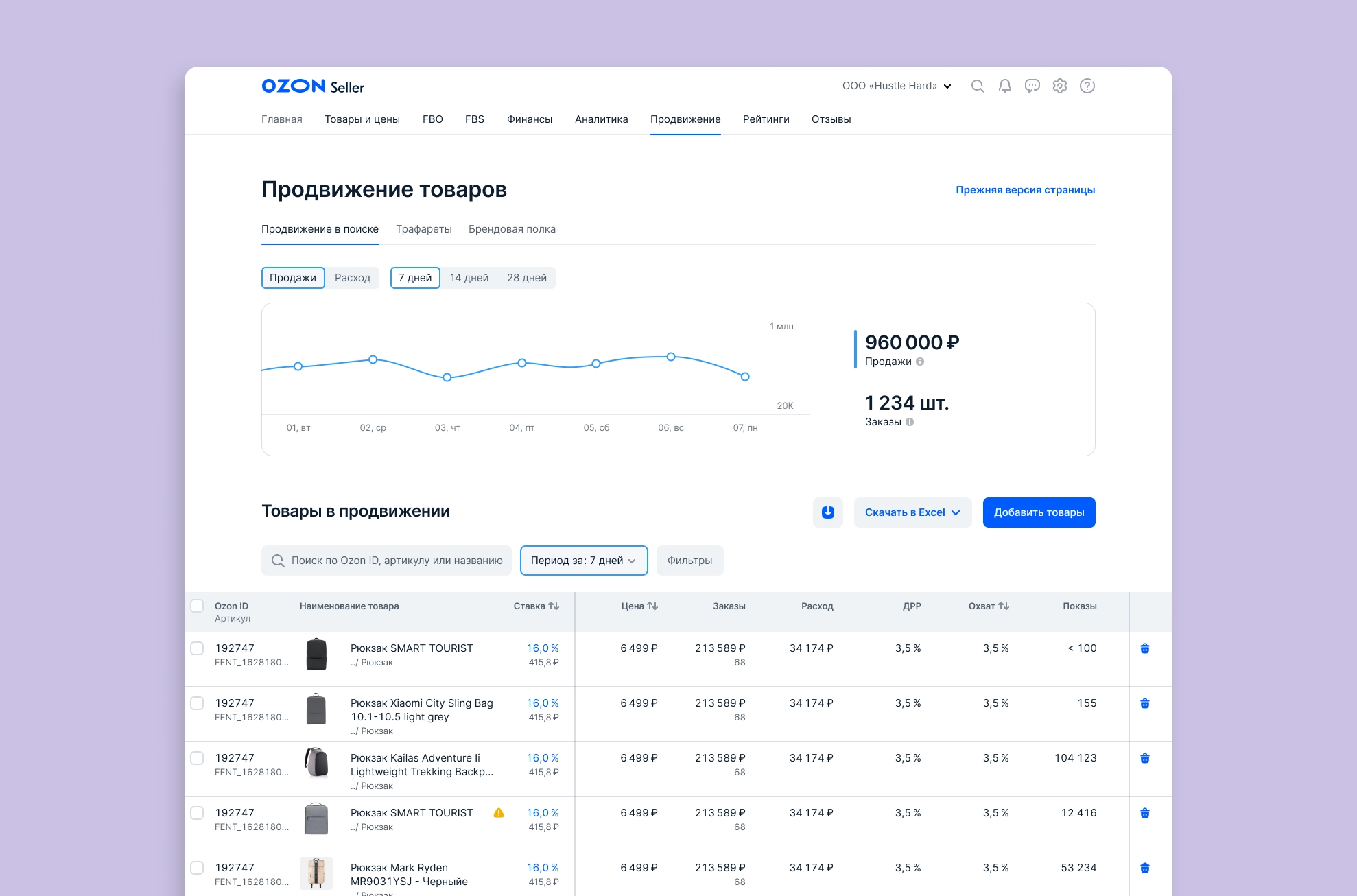This screenshot has width=1357, height=896.
Task: Delete Рюкзак Kailas Adventure row
Action: (1145, 758)
